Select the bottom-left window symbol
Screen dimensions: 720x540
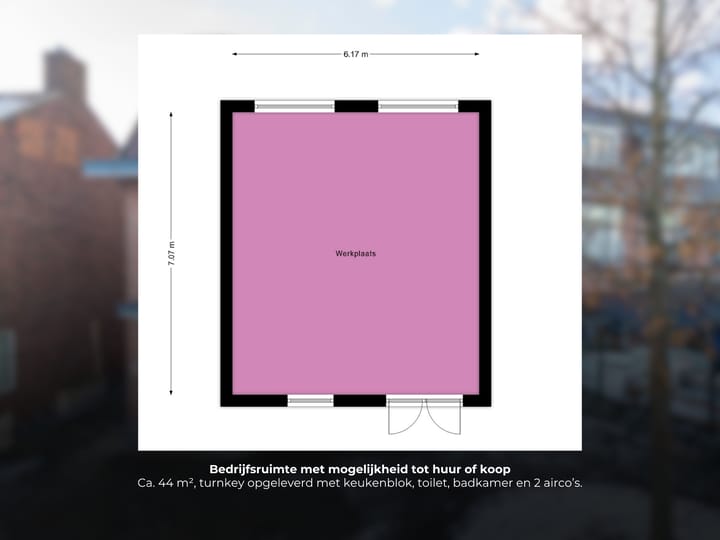(x=310, y=401)
